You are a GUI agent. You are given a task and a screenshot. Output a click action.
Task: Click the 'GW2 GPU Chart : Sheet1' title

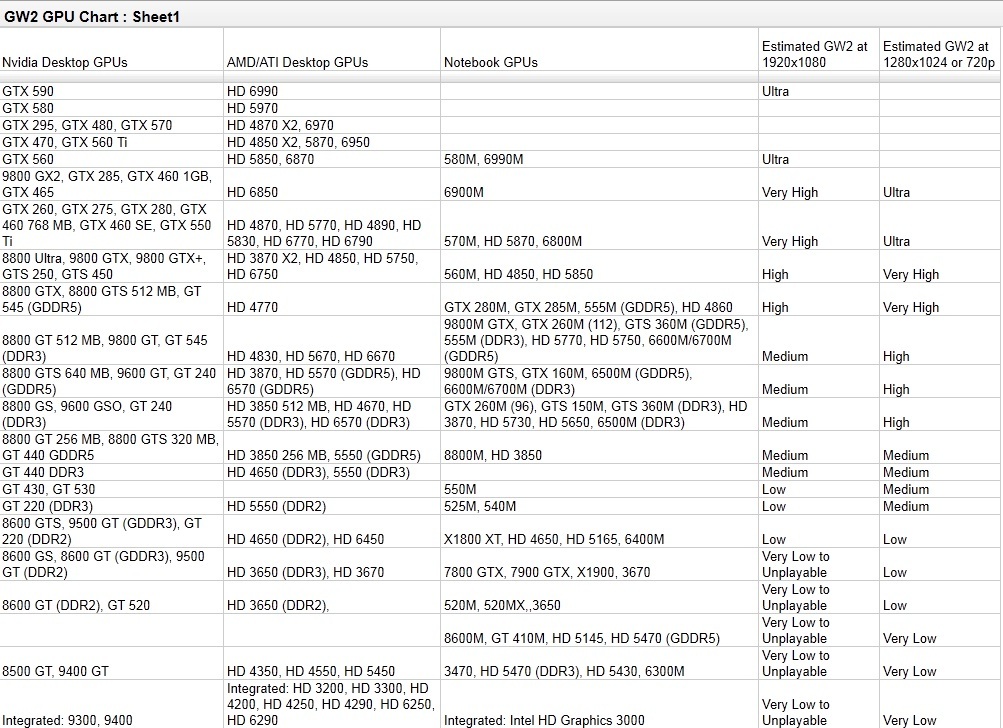pos(91,17)
